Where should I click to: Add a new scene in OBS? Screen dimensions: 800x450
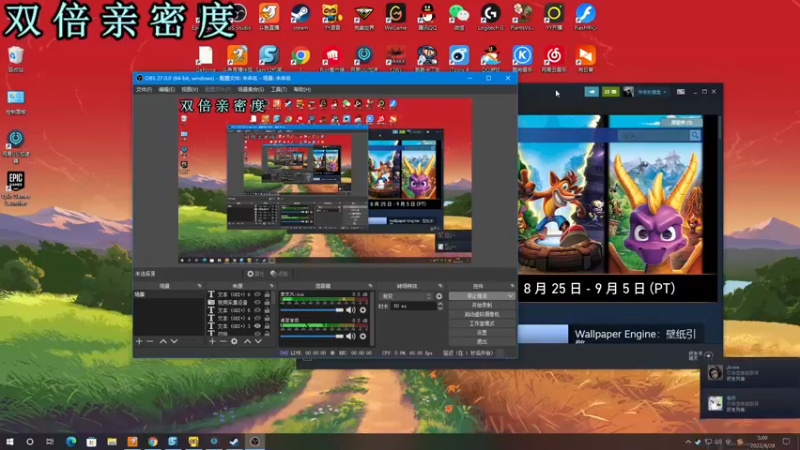(139, 341)
